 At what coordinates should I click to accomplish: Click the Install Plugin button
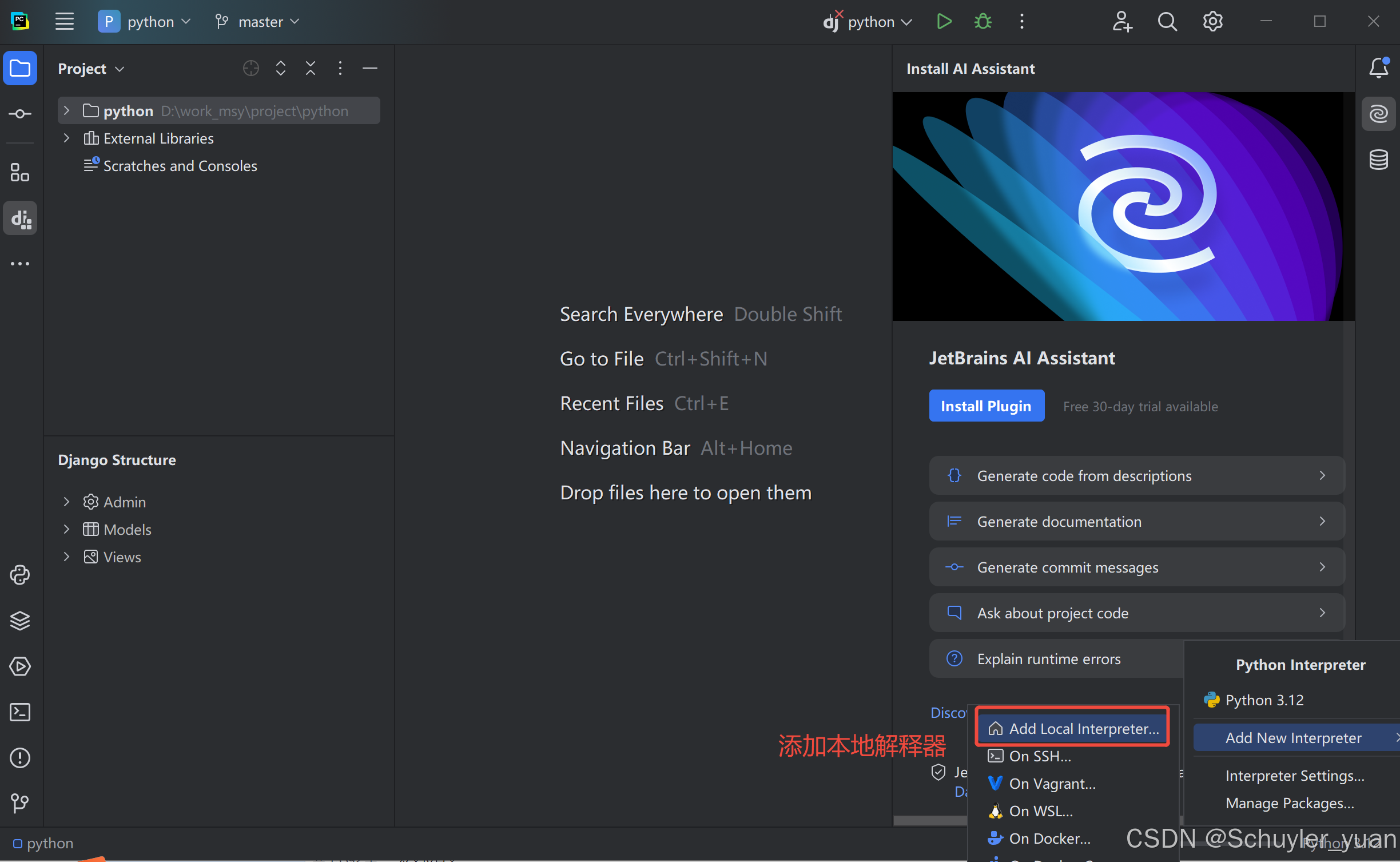[x=987, y=406]
